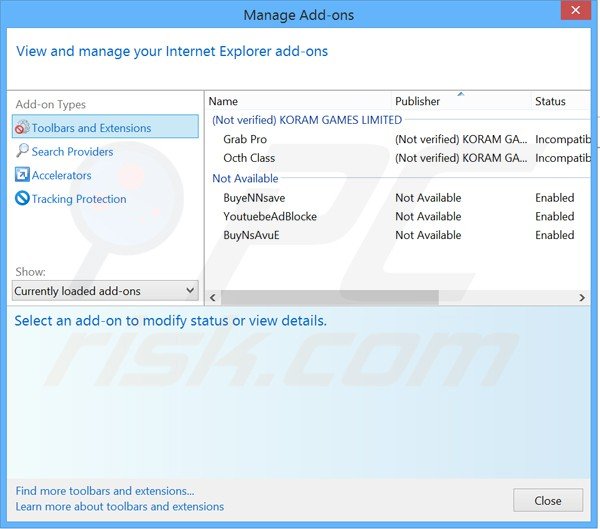Image resolution: width=600 pixels, height=529 pixels.
Task: Select the Grab Pro add-on
Action: 245,139
